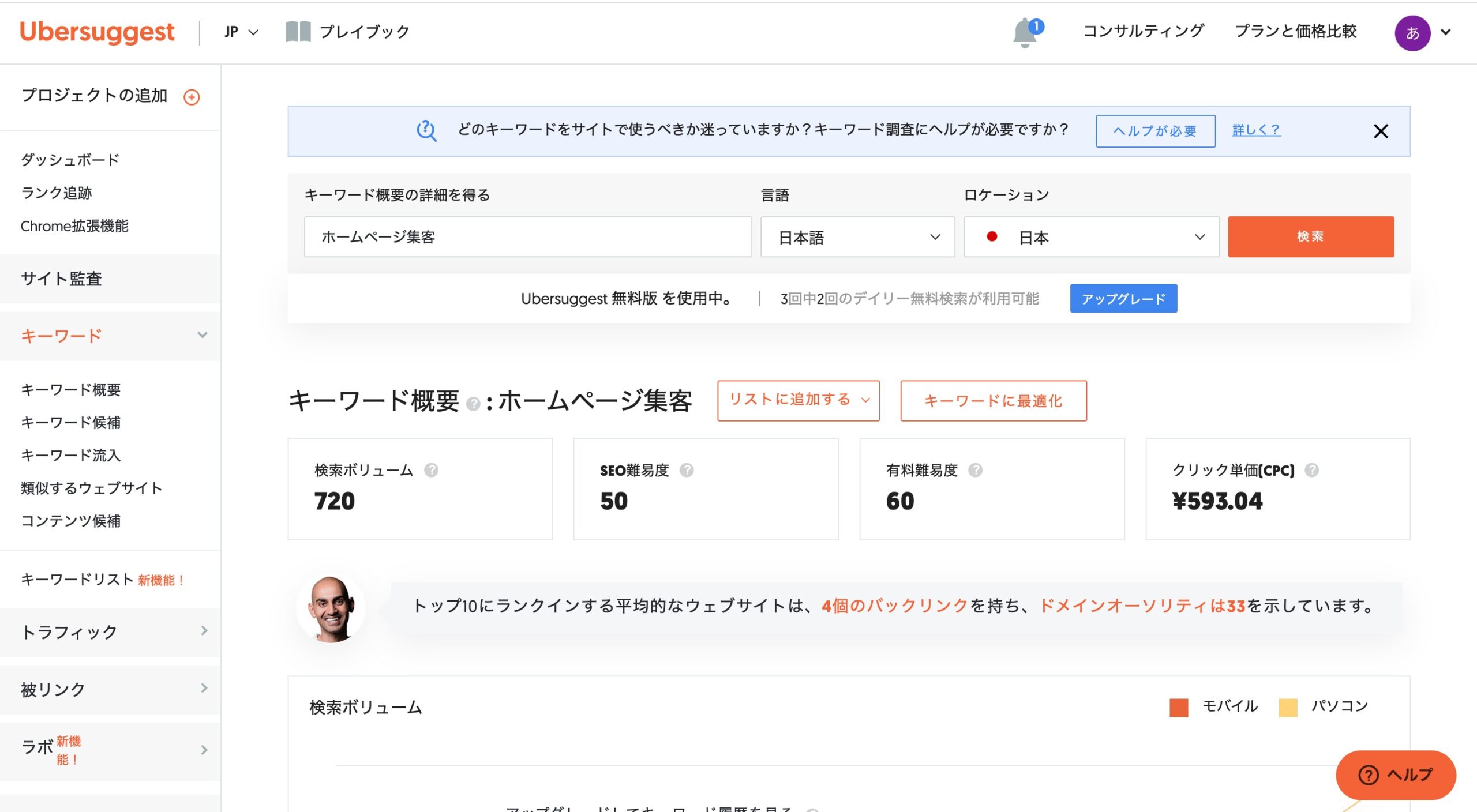
Task: Open キーワードリスト in sidebar
Action: (77, 579)
